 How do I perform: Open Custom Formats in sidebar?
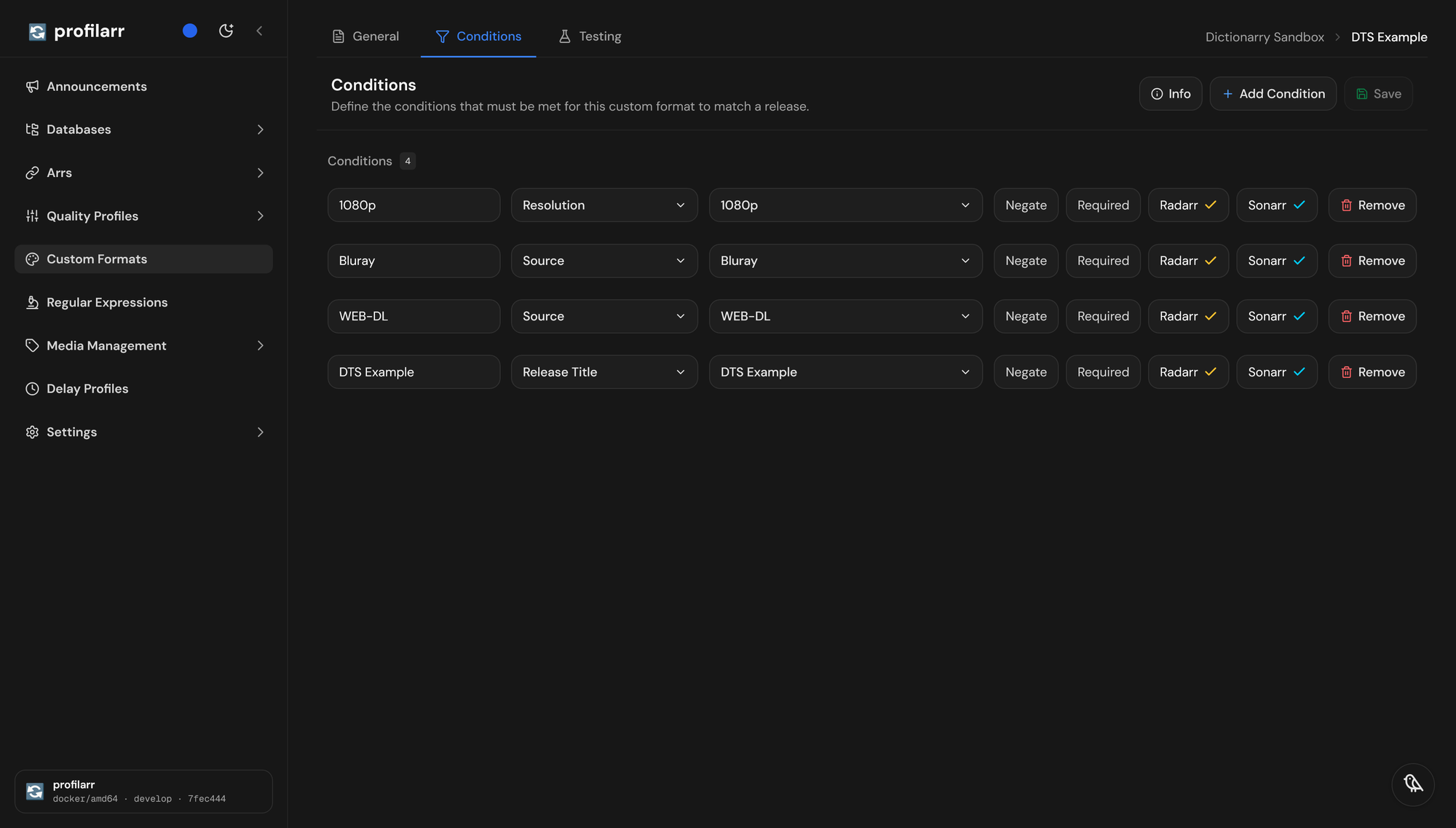[x=143, y=259]
